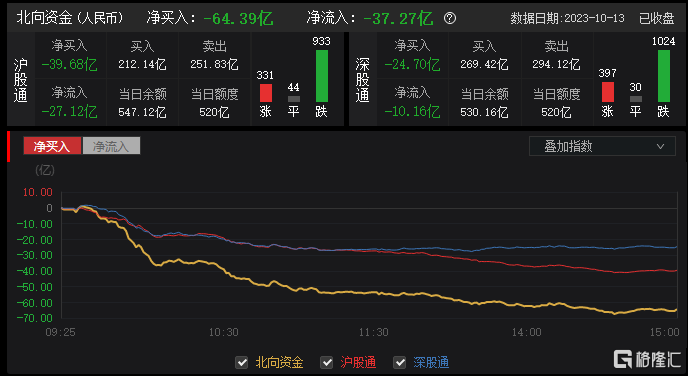
Task: Select the 净买入 tab
Action: click(x=52, y=146)
